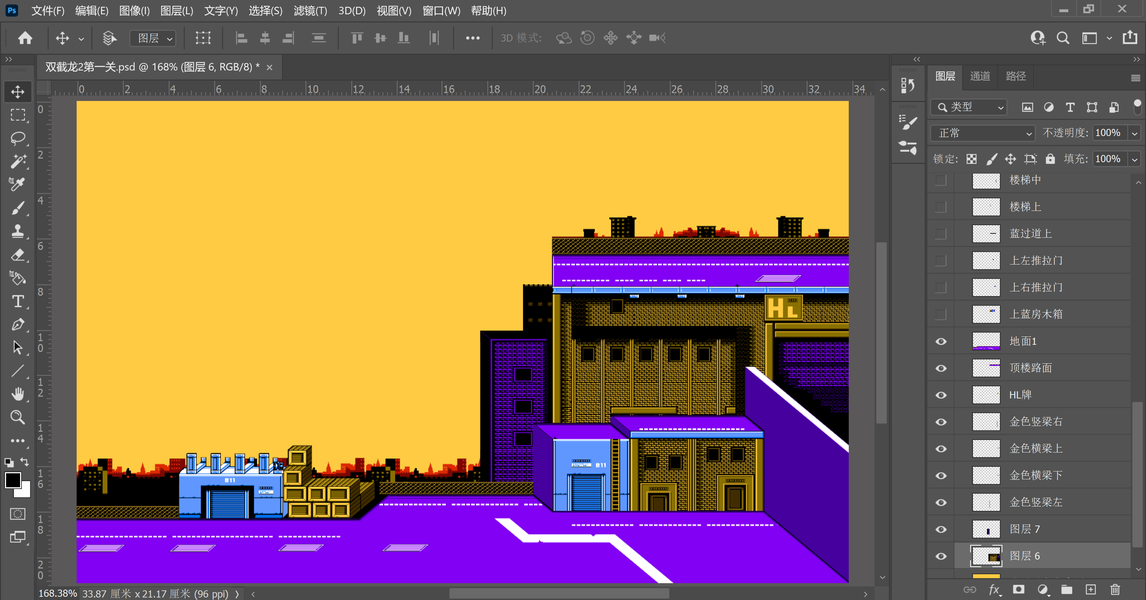Open the tool preset picker arrow
This screenshot has height=600, width=1146.
(81, 39)
